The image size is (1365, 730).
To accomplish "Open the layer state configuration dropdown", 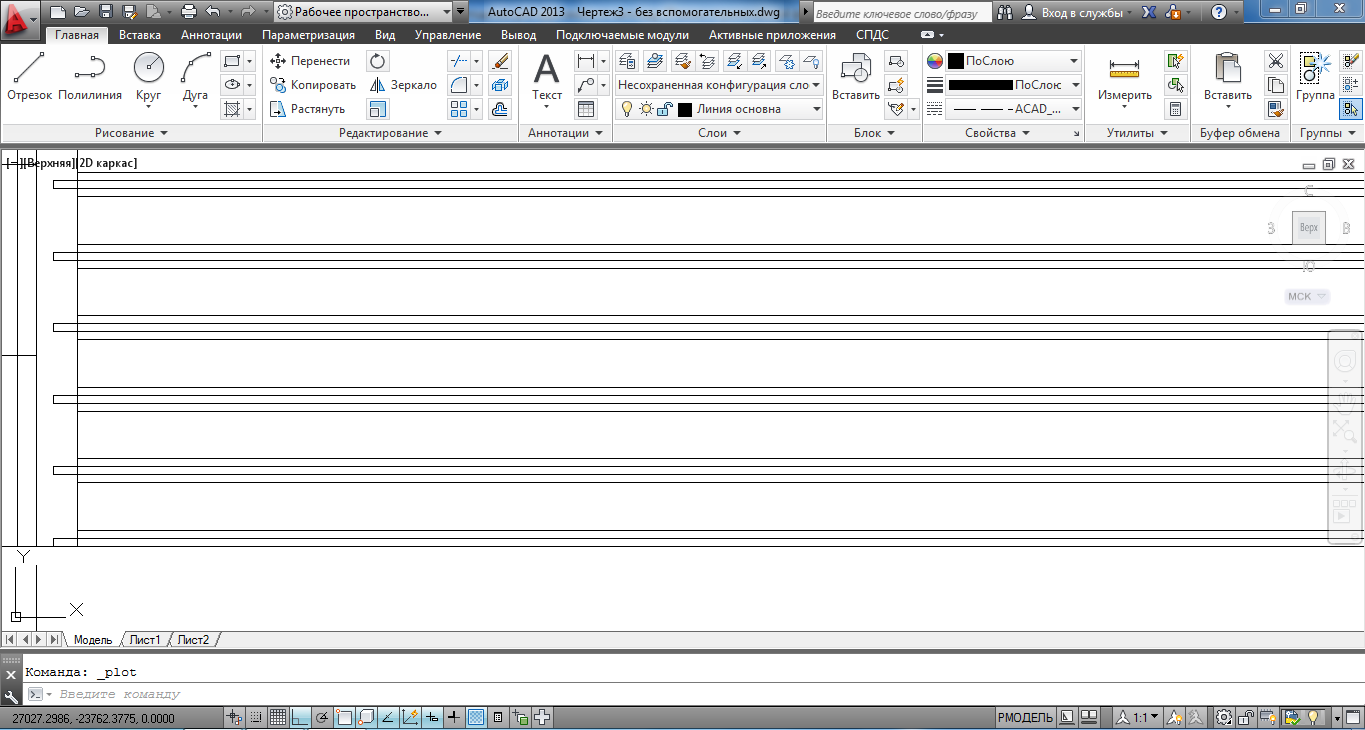I will (719, 85).
